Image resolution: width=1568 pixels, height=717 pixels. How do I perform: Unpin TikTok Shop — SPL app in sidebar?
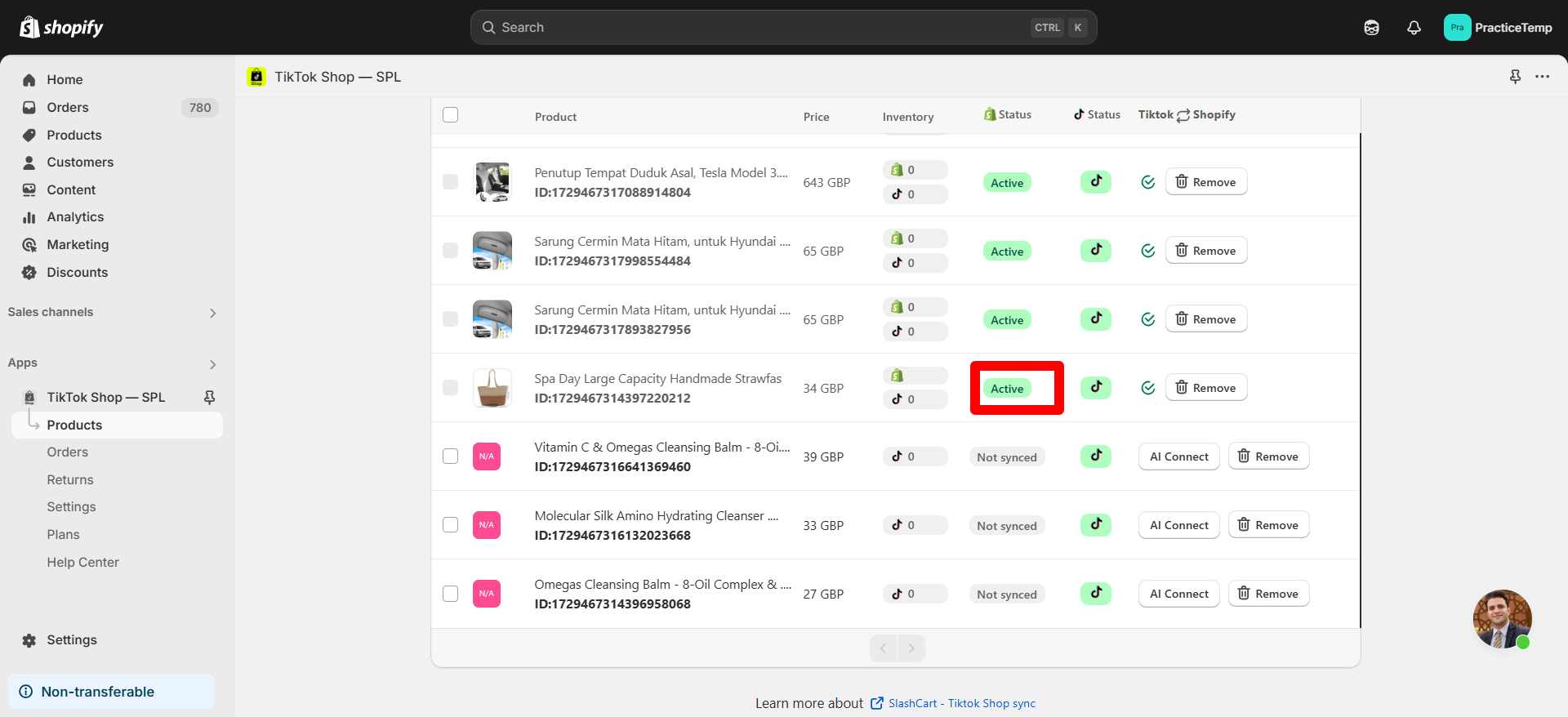tap(209, 397)
